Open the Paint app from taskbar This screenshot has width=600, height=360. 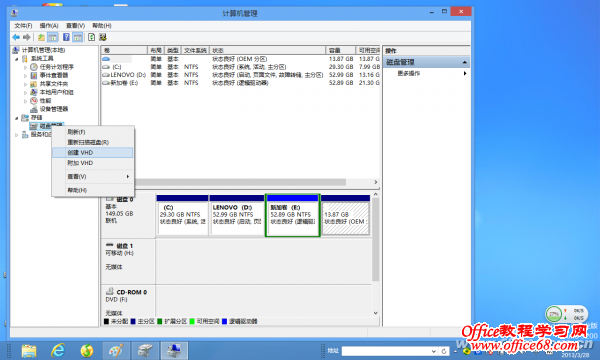tap(116, 350)
